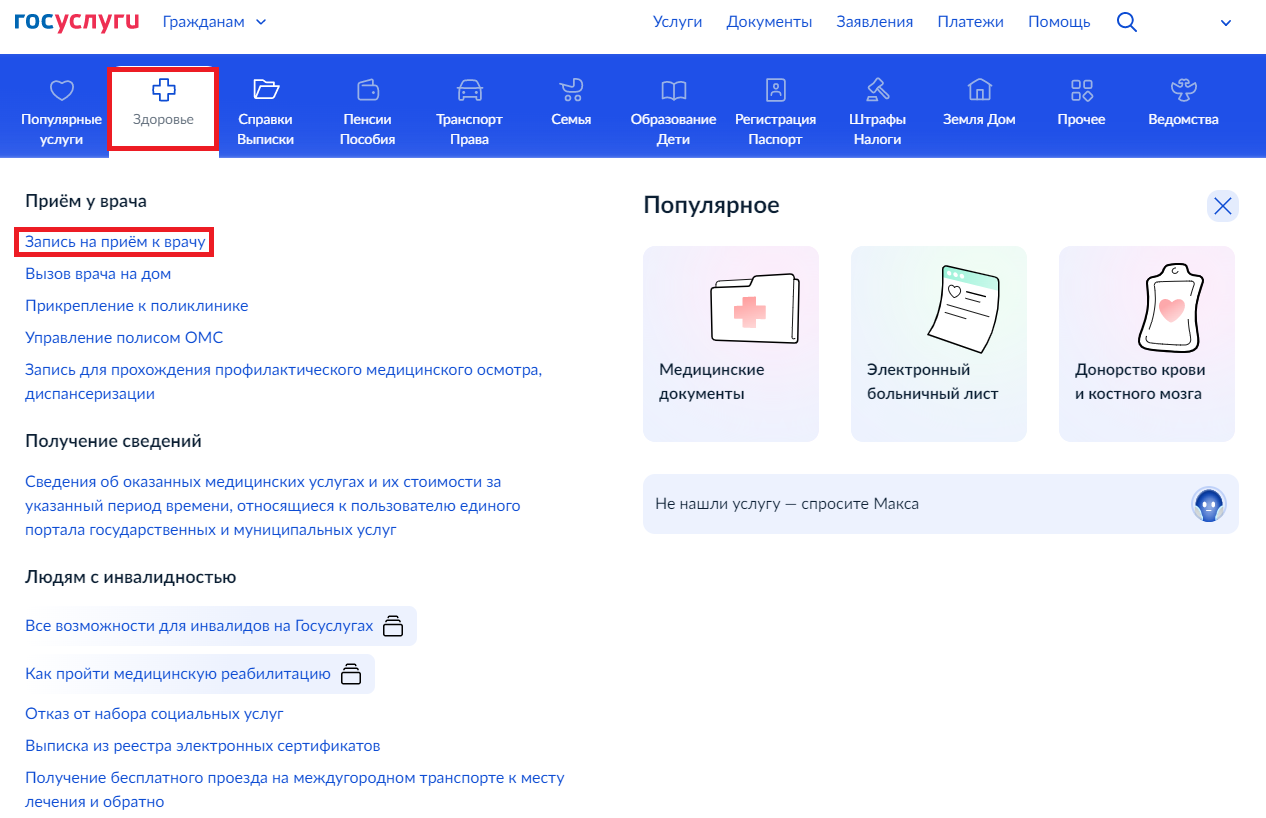Open the Ведомства category tab

[x=1183, y=105]
